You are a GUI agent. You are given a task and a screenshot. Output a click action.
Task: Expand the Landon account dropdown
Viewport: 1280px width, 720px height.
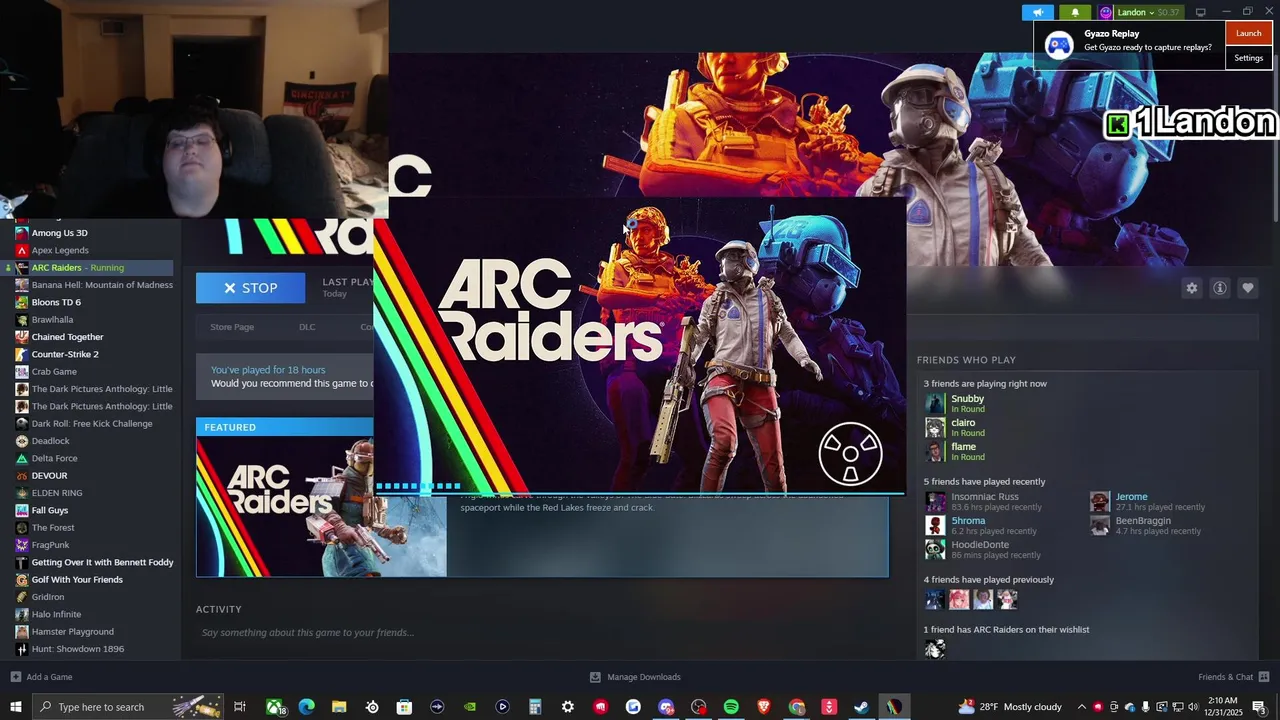tap(1151, 12)
